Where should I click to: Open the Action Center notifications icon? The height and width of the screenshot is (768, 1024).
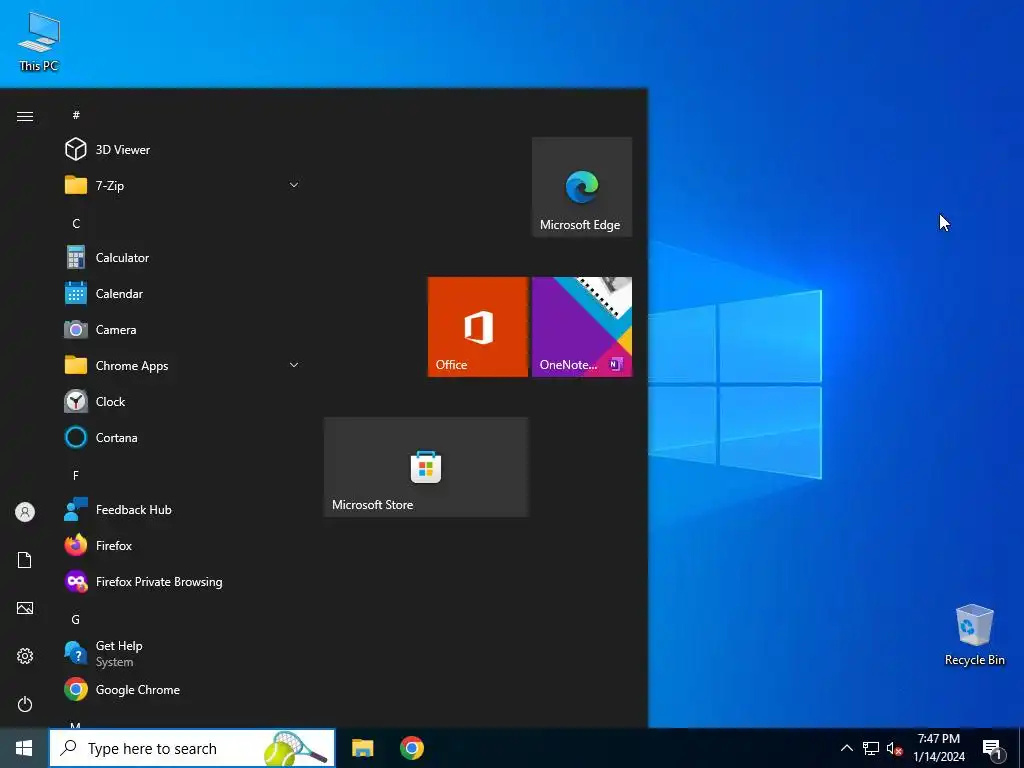[x=993, y=749]
